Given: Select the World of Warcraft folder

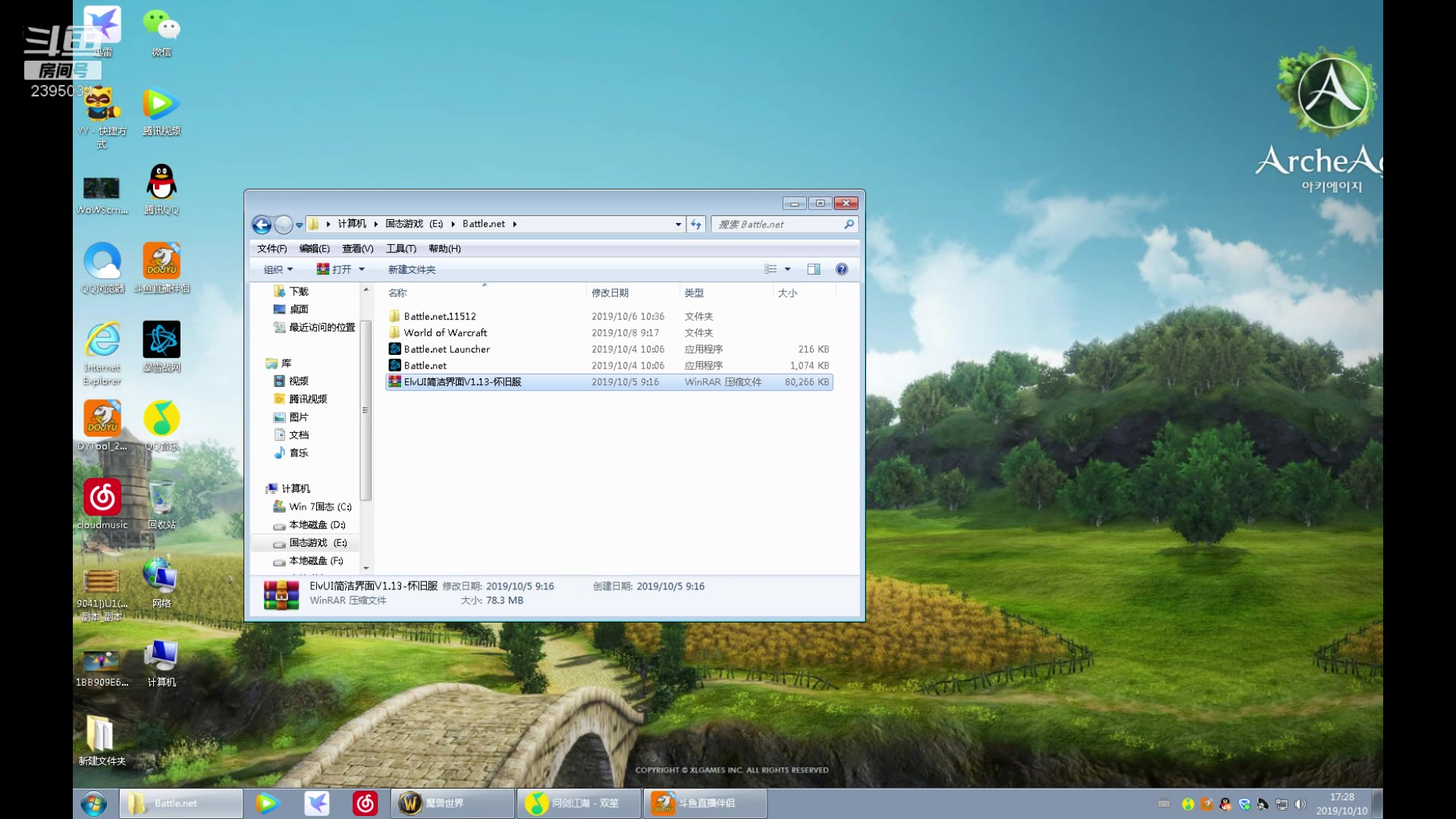Looking at the screenshot, I should tap(445, 333).
